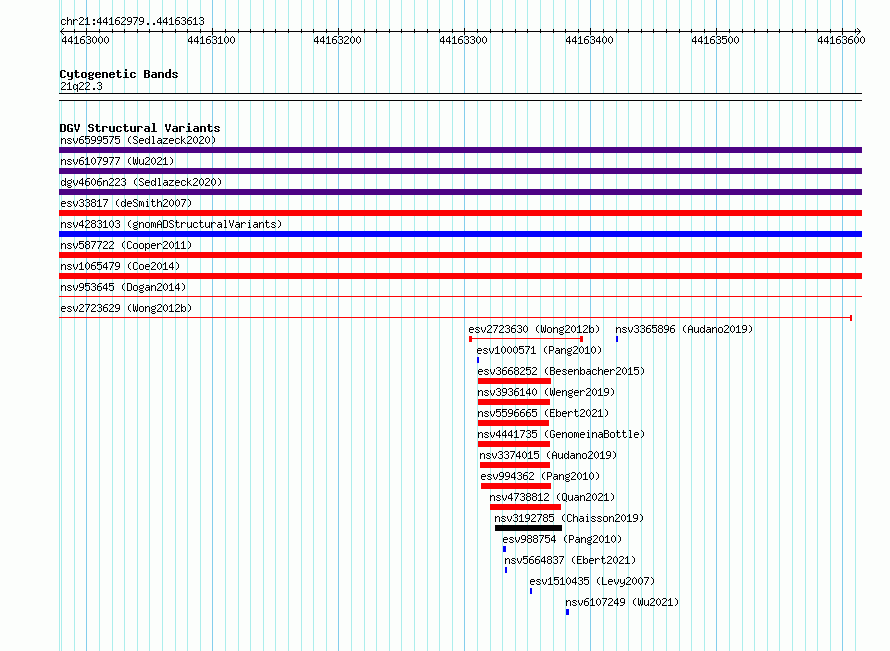Open nsv3936140 (Wenger2019) label
This screenshot has width=890, height=651.
546,392
